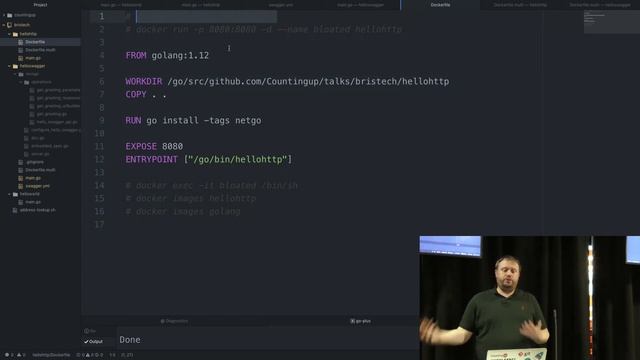Image resolution: width=640 pixels, height=360 pixels.
Task: Collapse the operations folder chevron
Action: click(x=20, y=82)
